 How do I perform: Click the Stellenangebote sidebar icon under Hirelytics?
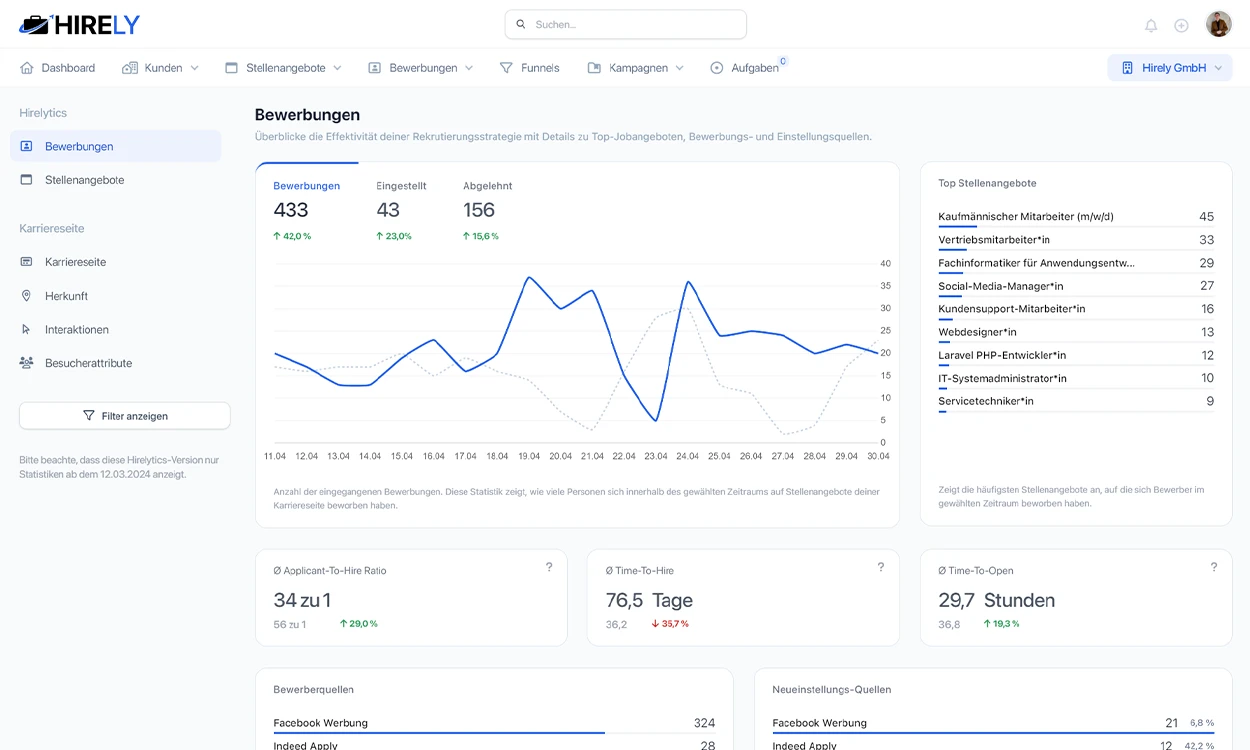coord(28,180)
